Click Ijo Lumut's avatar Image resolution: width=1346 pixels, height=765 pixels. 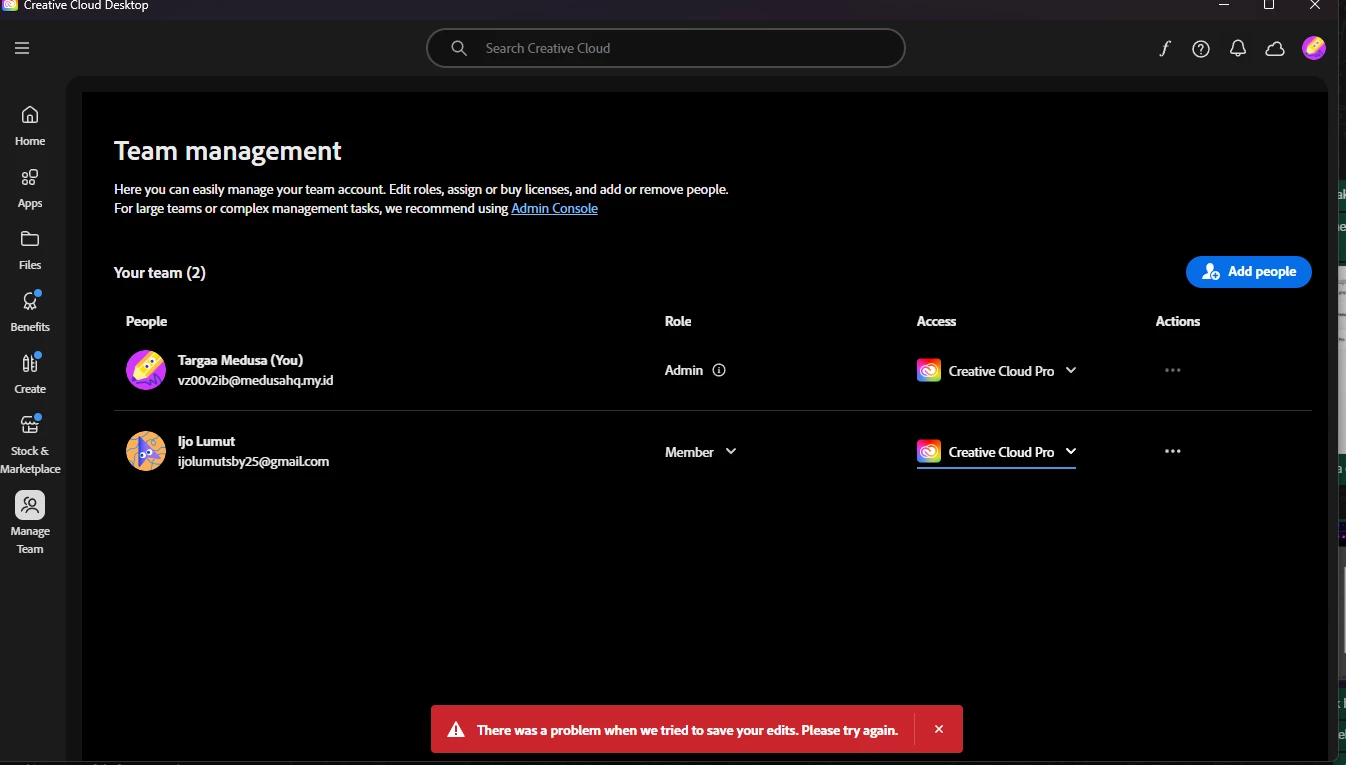[x=146, y=451]
